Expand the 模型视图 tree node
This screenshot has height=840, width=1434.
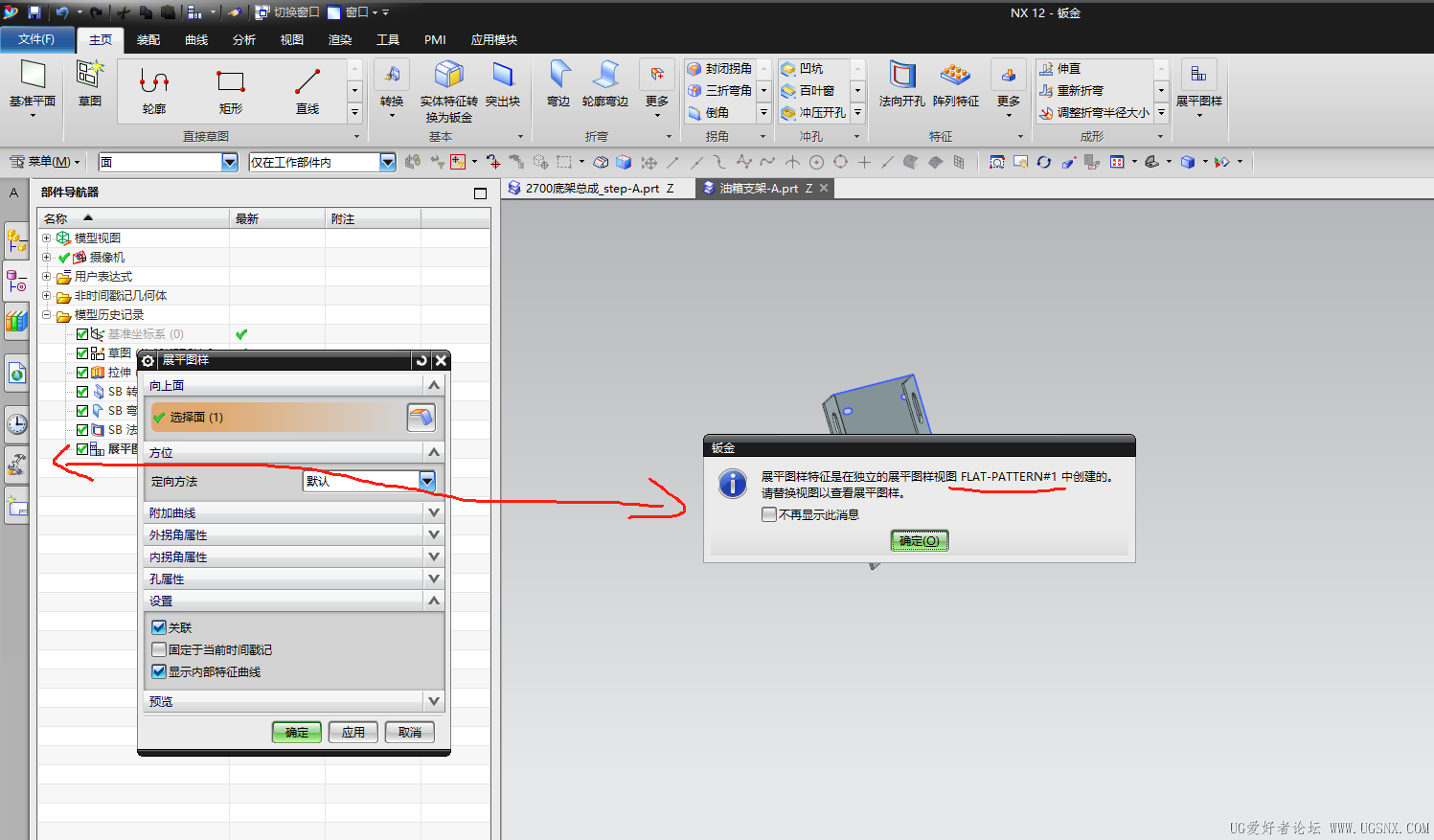click(46, 238)
